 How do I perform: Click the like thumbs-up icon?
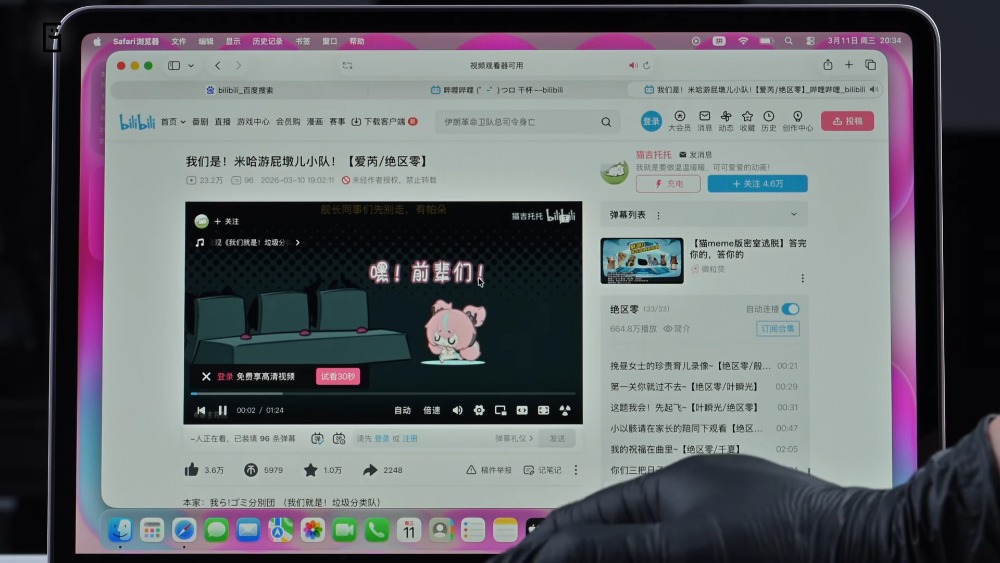click(x=191, y=470)
